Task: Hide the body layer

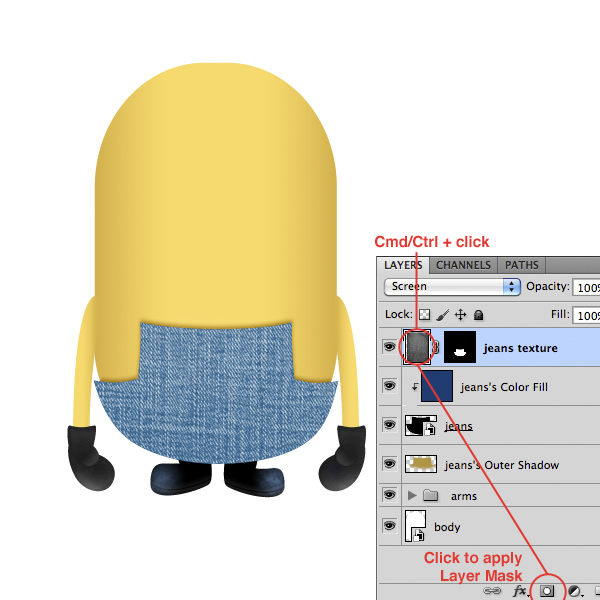Action: (x=390, y=526)
